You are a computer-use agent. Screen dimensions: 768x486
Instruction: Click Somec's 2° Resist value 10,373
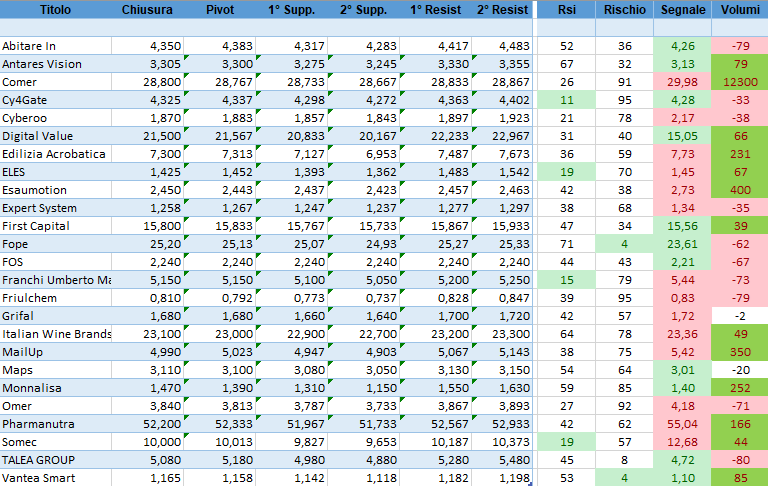[x=502, y=442]
